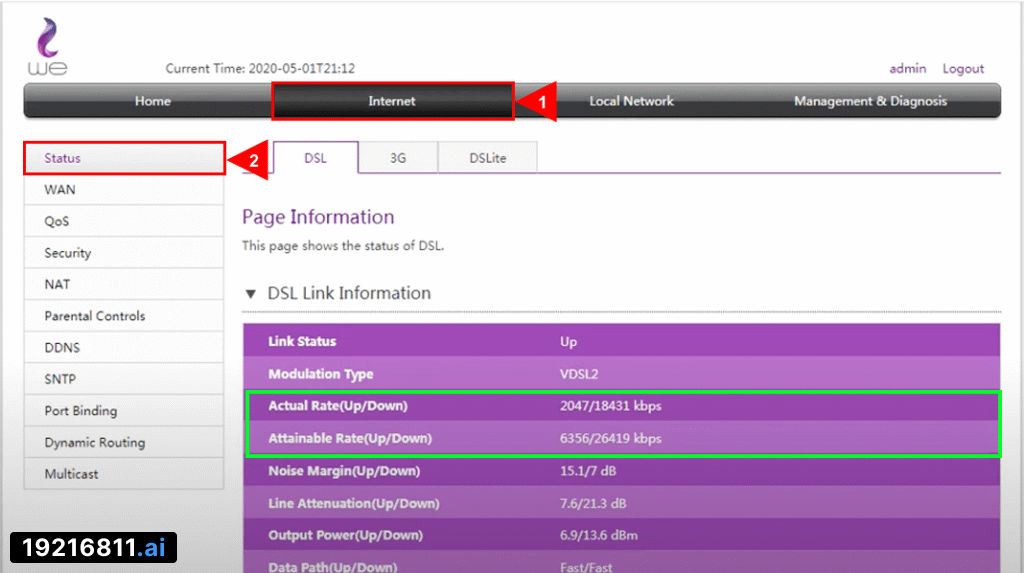
Task: Switch to the DSLite tab
Action: 488,158
